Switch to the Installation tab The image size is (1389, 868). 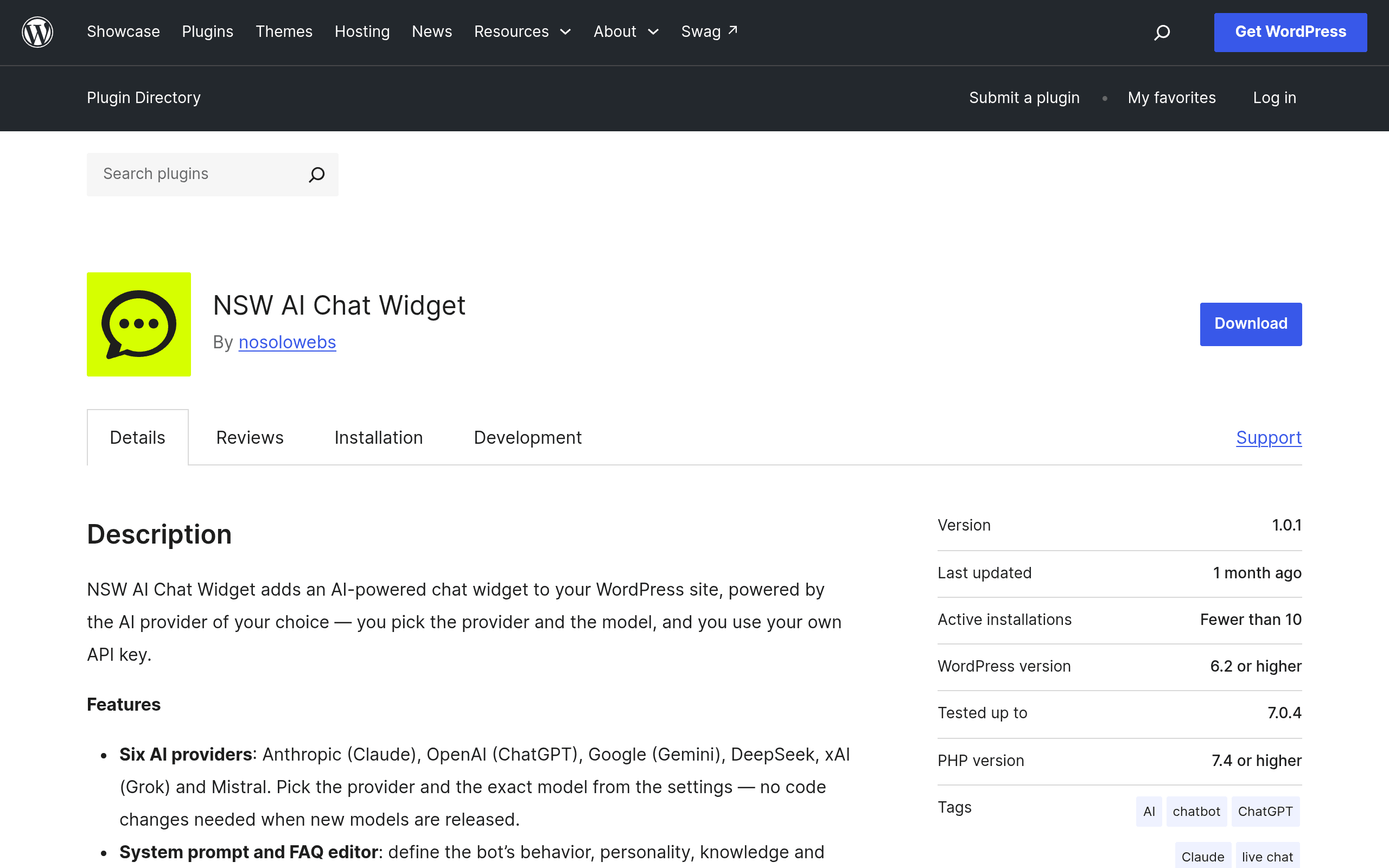coord(379,437)
